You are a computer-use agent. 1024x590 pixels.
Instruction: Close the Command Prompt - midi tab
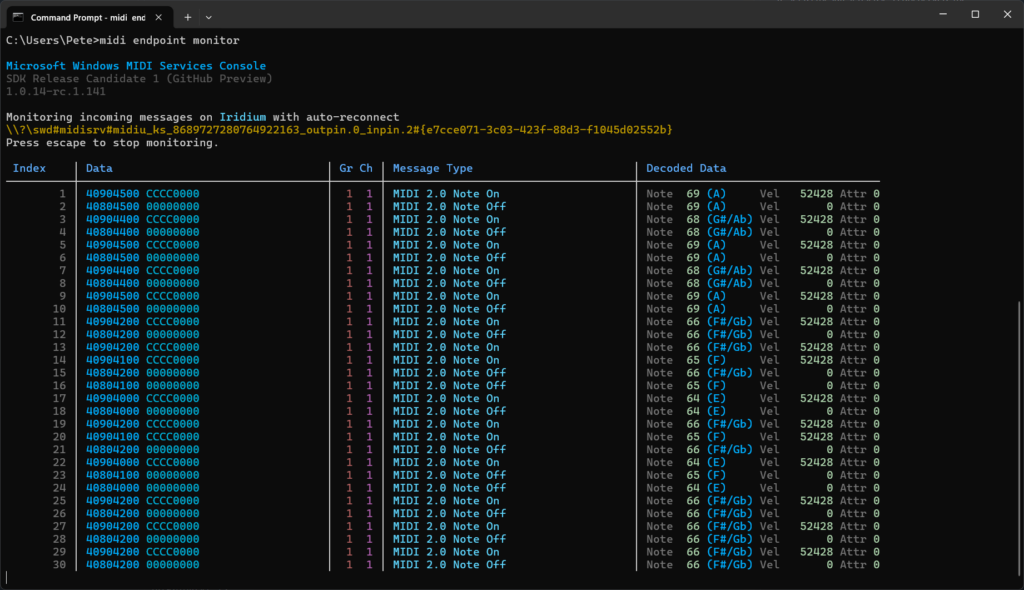click(x=159, y=16)
